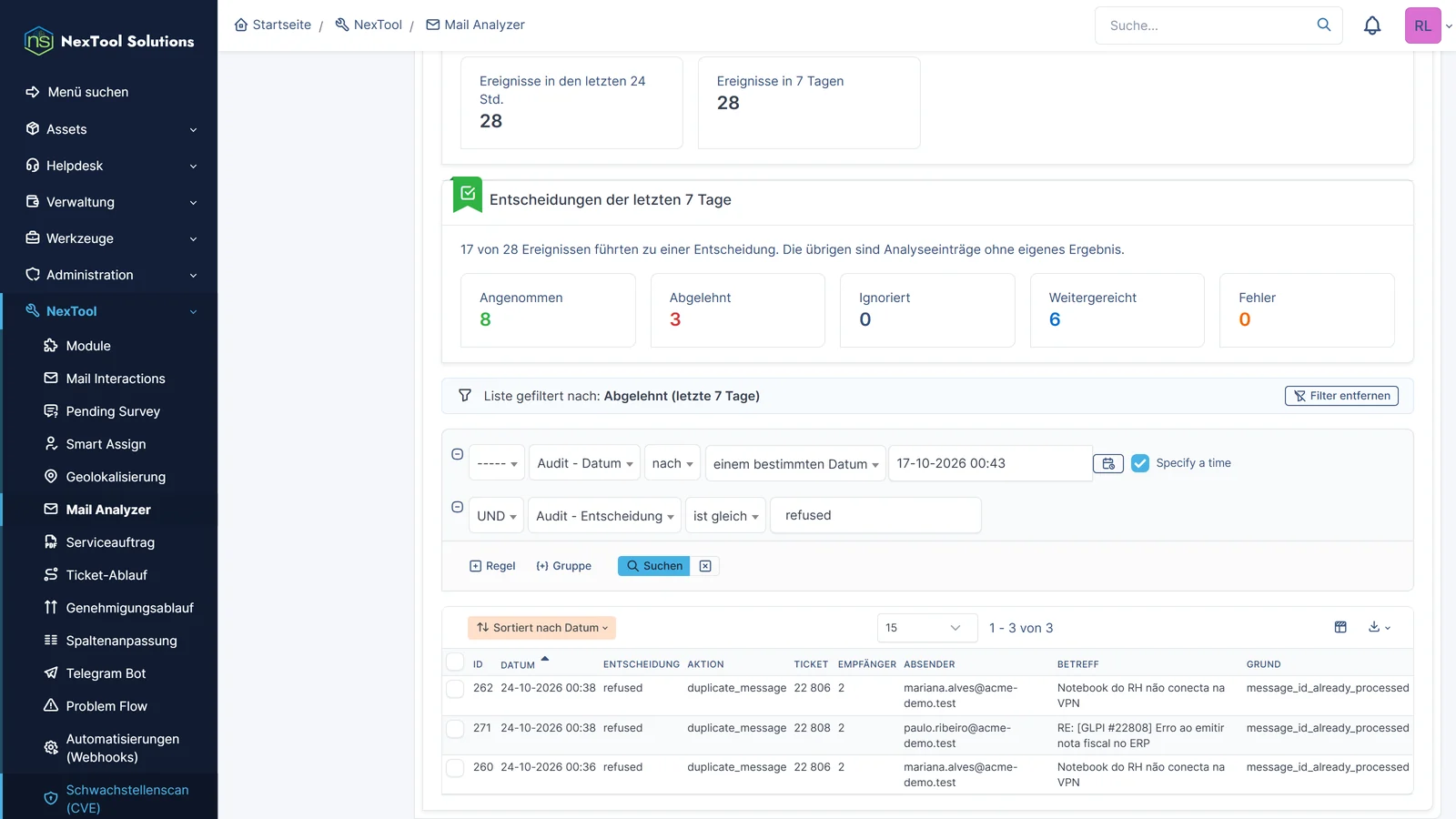Viewport: 1456px width, 819px height.
Task: Expand the Helpdesk menu
Action: (x=109, y=166)
